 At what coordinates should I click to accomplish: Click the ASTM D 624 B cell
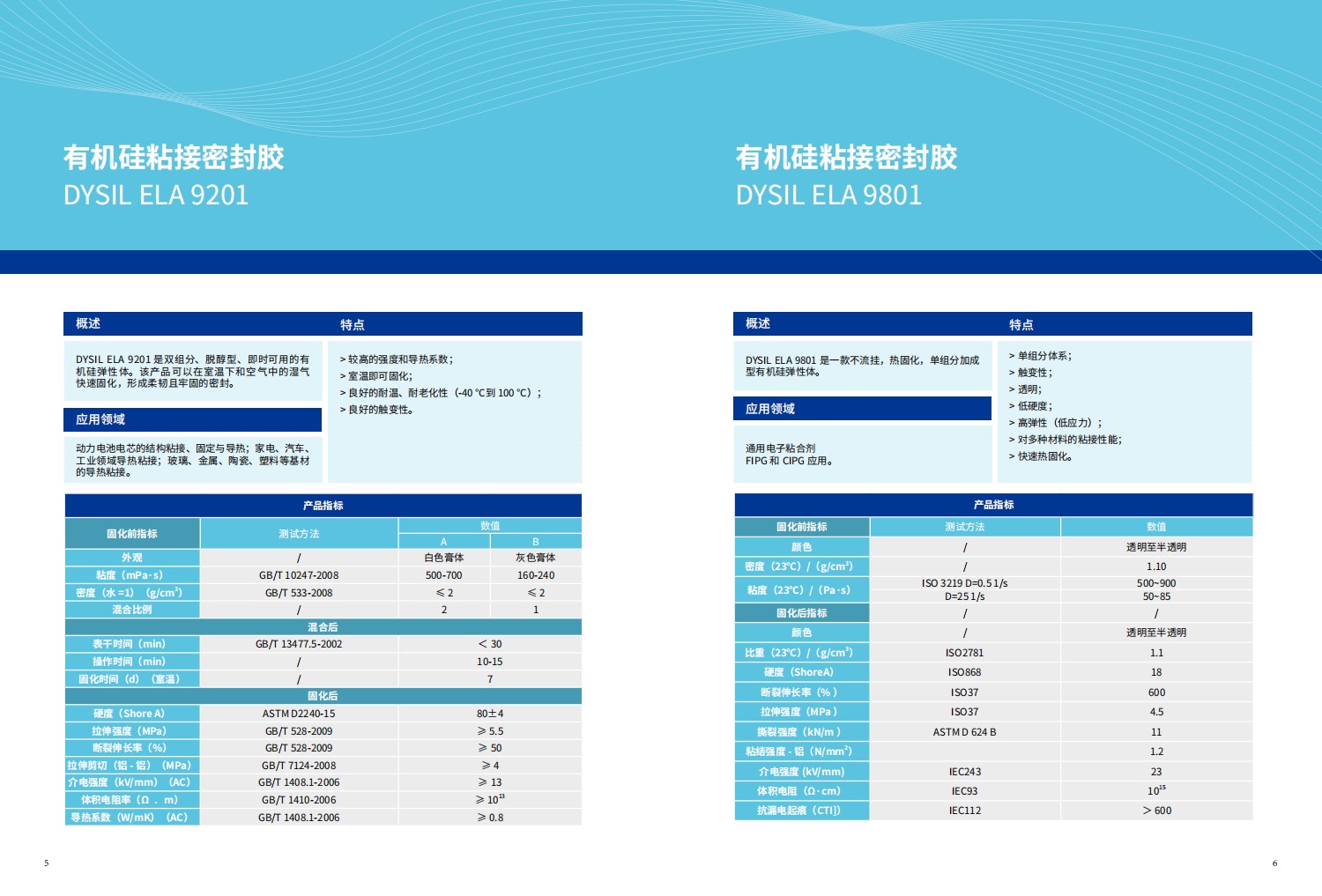(x=964, y=732)
